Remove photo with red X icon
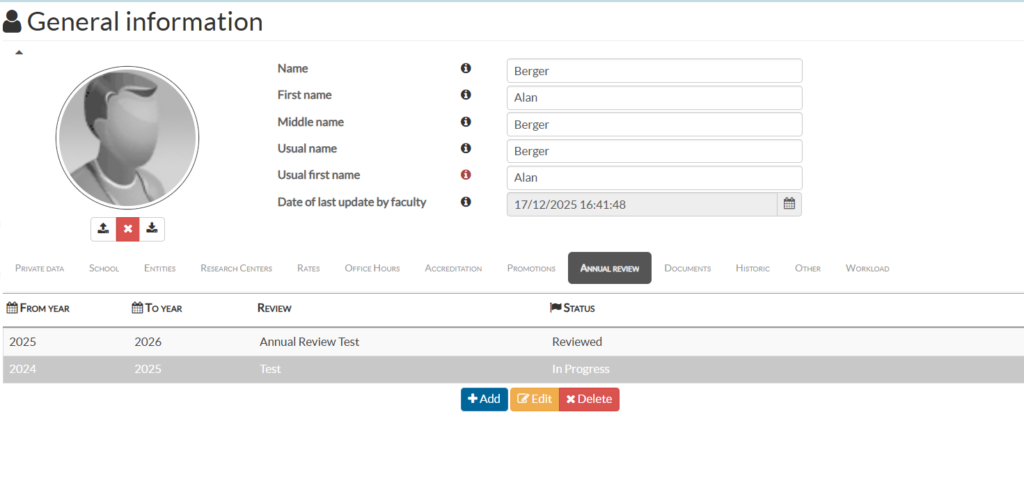The width and height of the screenshot is (1024, 483). click(127, 228)
